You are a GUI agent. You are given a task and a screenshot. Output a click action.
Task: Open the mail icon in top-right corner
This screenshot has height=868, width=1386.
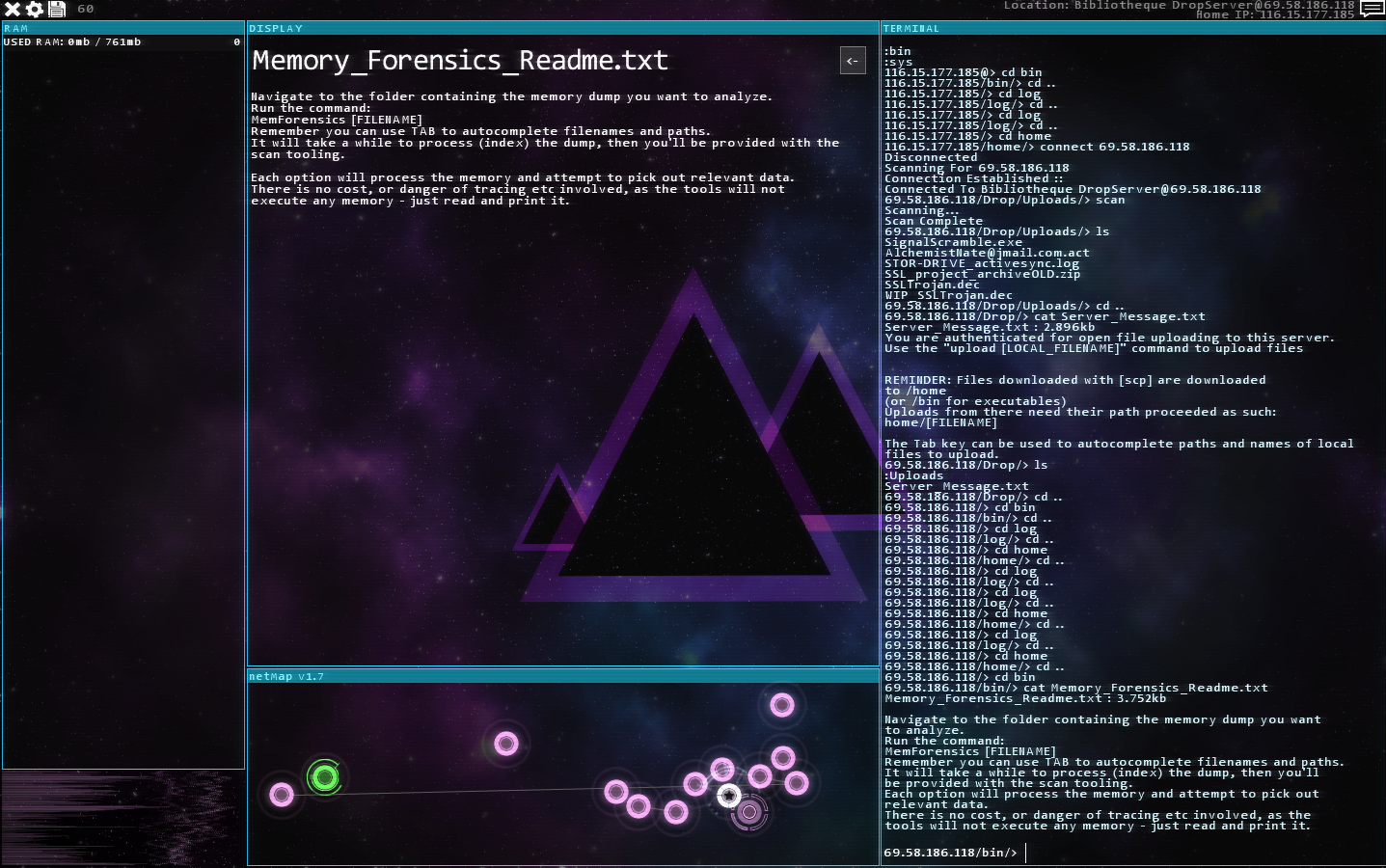[x=1372, y=10]
